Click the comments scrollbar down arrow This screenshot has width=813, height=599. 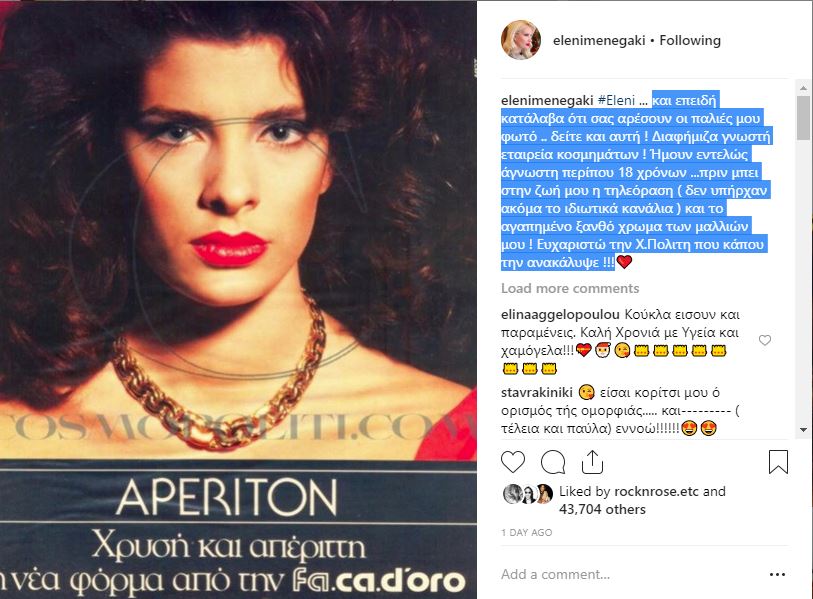(803, 430)
